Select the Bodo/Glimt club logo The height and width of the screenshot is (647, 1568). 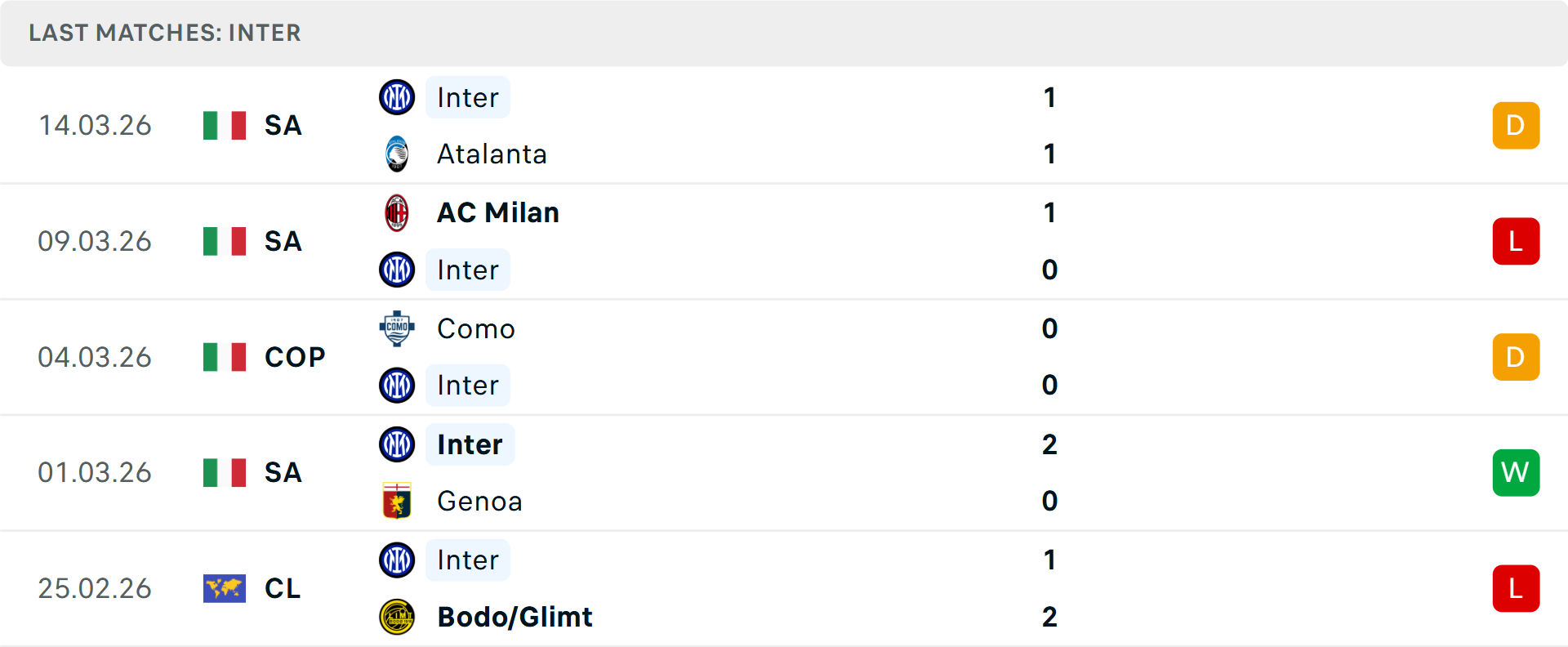(397, 617)
